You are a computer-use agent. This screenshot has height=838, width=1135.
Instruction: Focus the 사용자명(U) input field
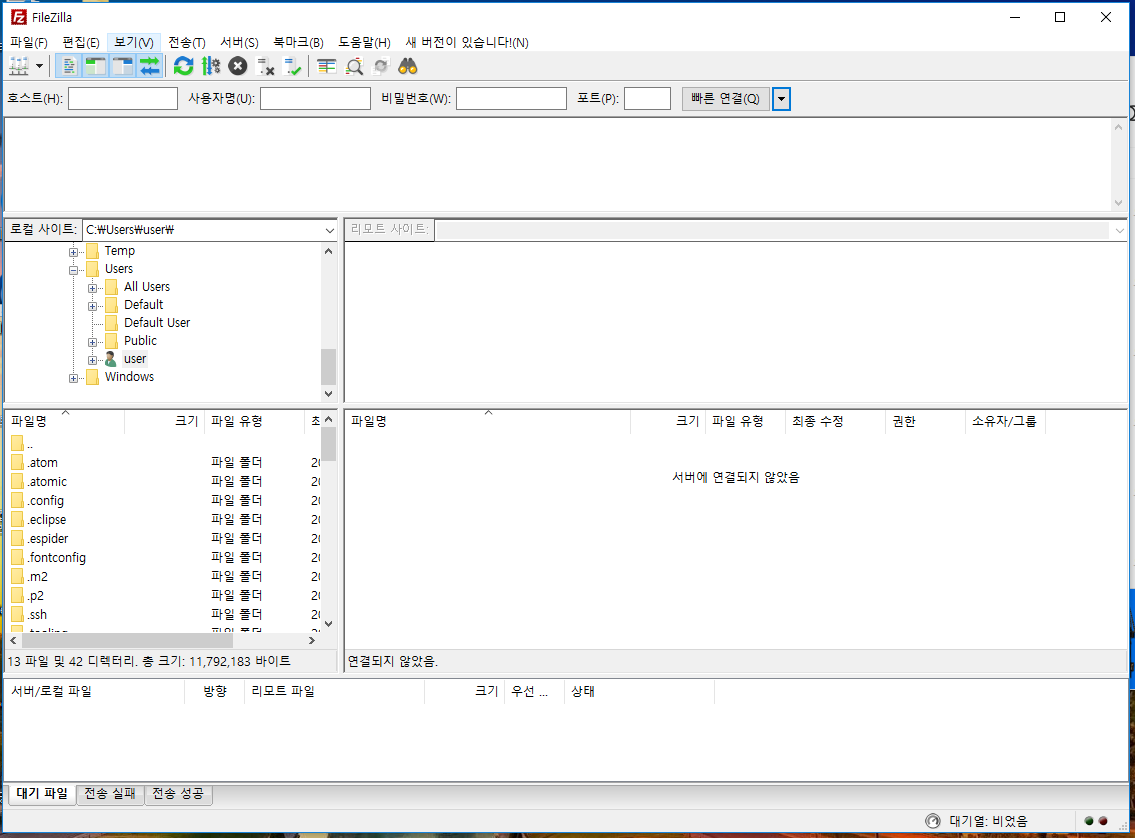click(316, 98)
